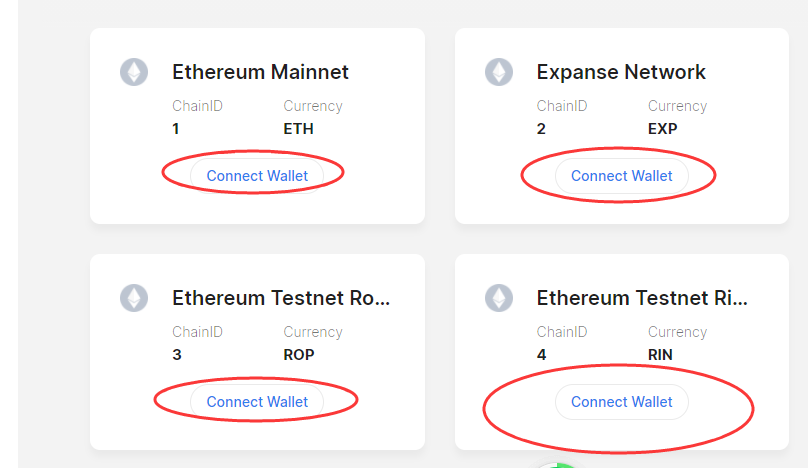Viewport: 808px width, 468px height.
Task: Click the truncated "Ethereum Testnet Ri..." heading
Action: (x=642, y=298)
